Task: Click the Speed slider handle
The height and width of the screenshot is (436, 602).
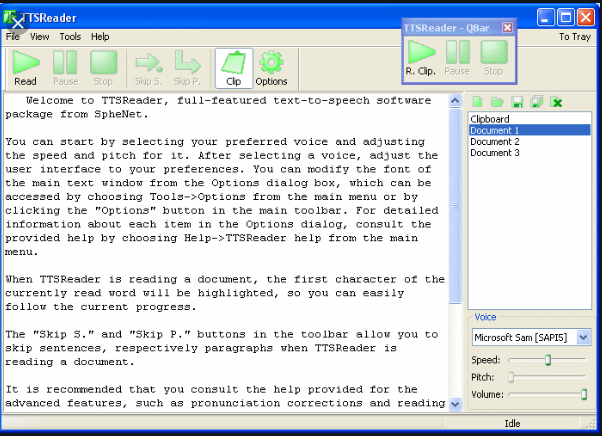Action: (548, 360)
